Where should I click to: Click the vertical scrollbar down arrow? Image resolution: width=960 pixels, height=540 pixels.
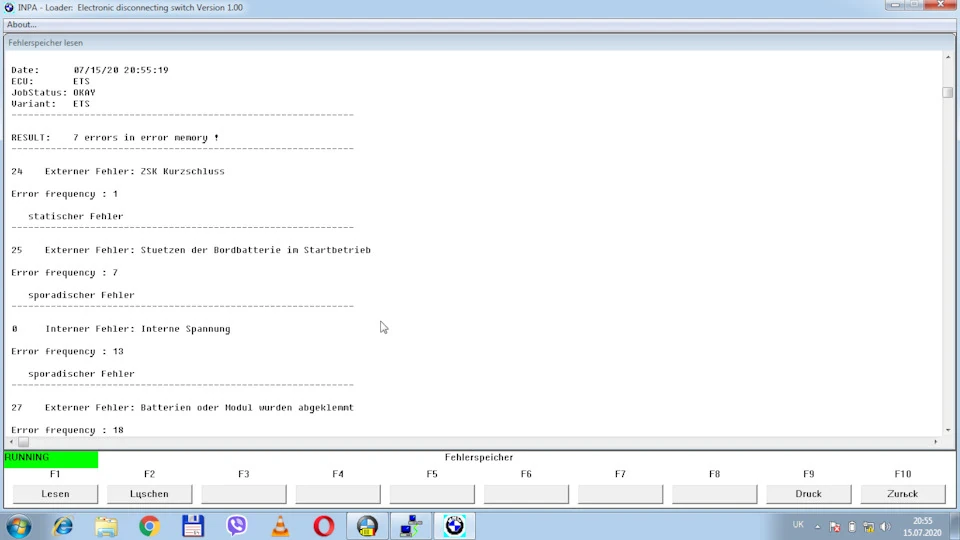(x=948, y=430)
